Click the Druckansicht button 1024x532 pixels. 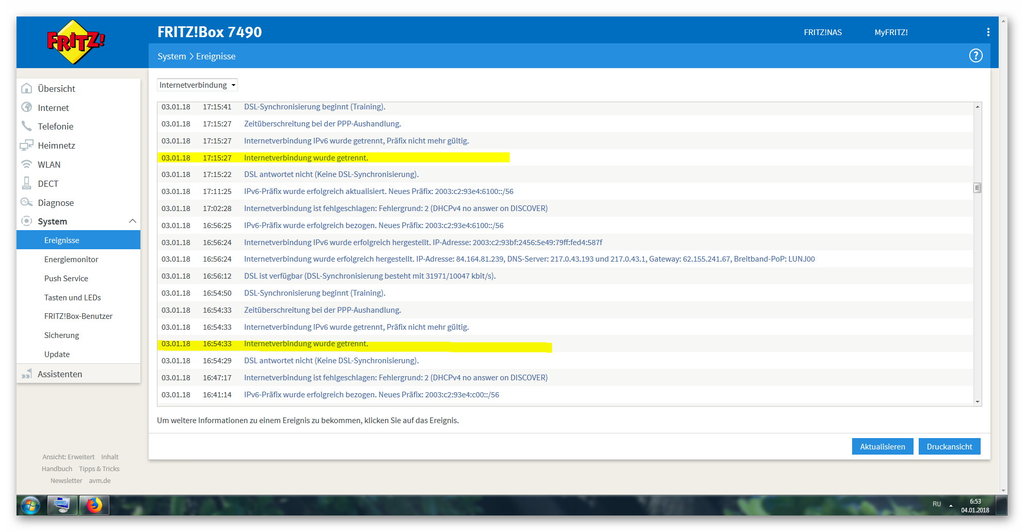pyautogui.click(x=950, y=446)
